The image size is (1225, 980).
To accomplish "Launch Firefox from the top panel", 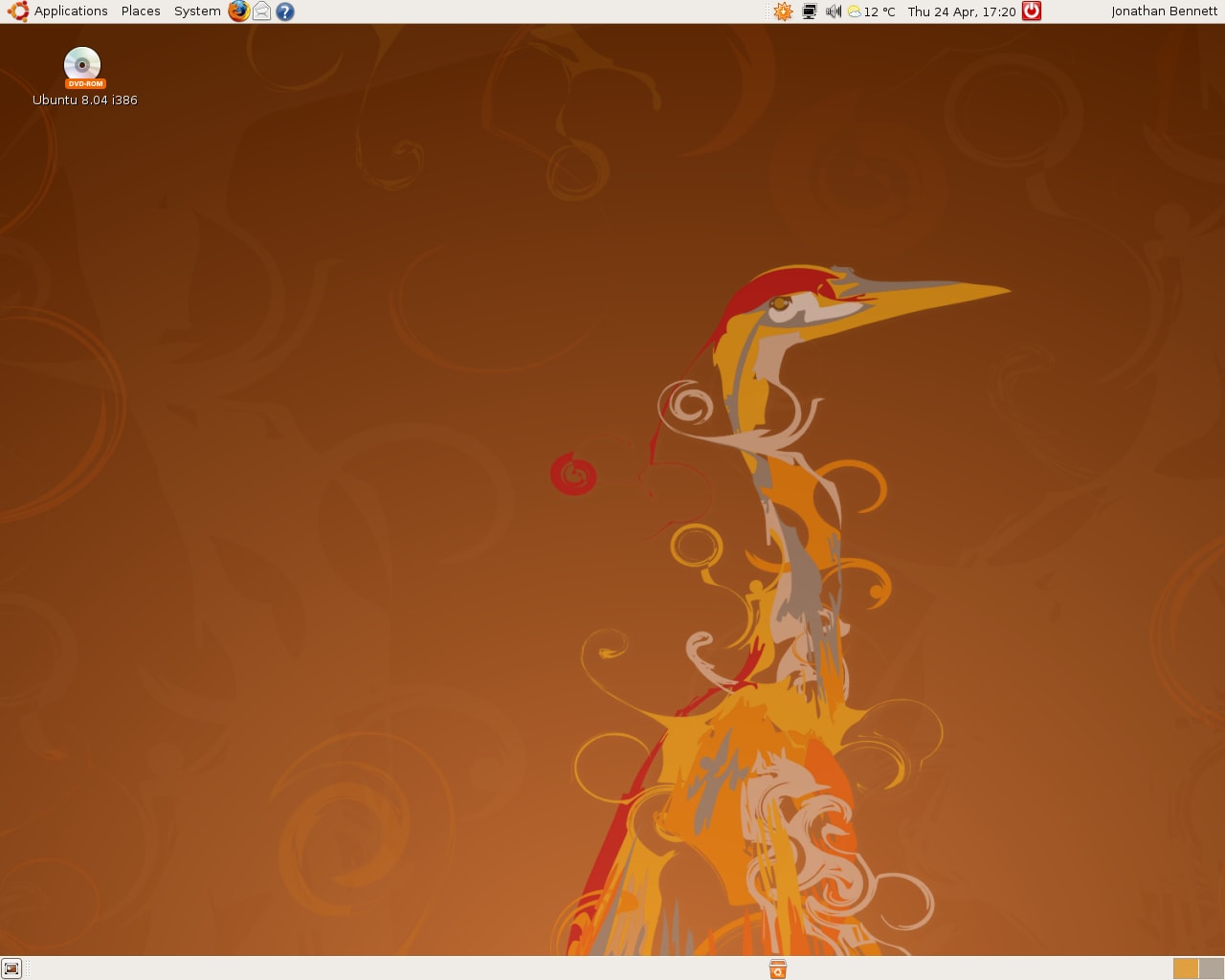I will [x=238, y=11].
